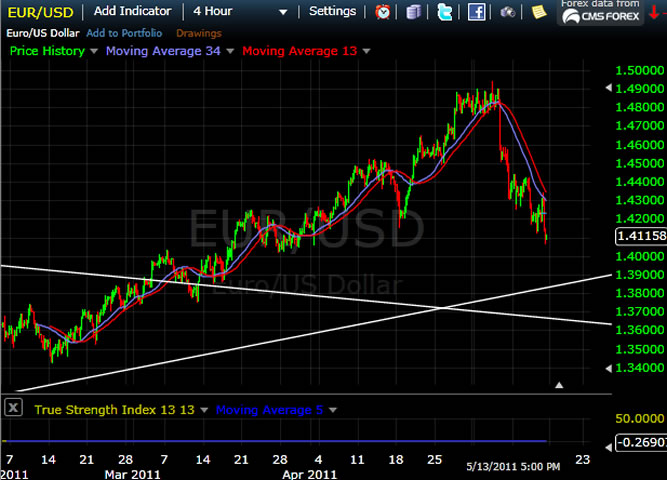Open the Settings menu

332,12
